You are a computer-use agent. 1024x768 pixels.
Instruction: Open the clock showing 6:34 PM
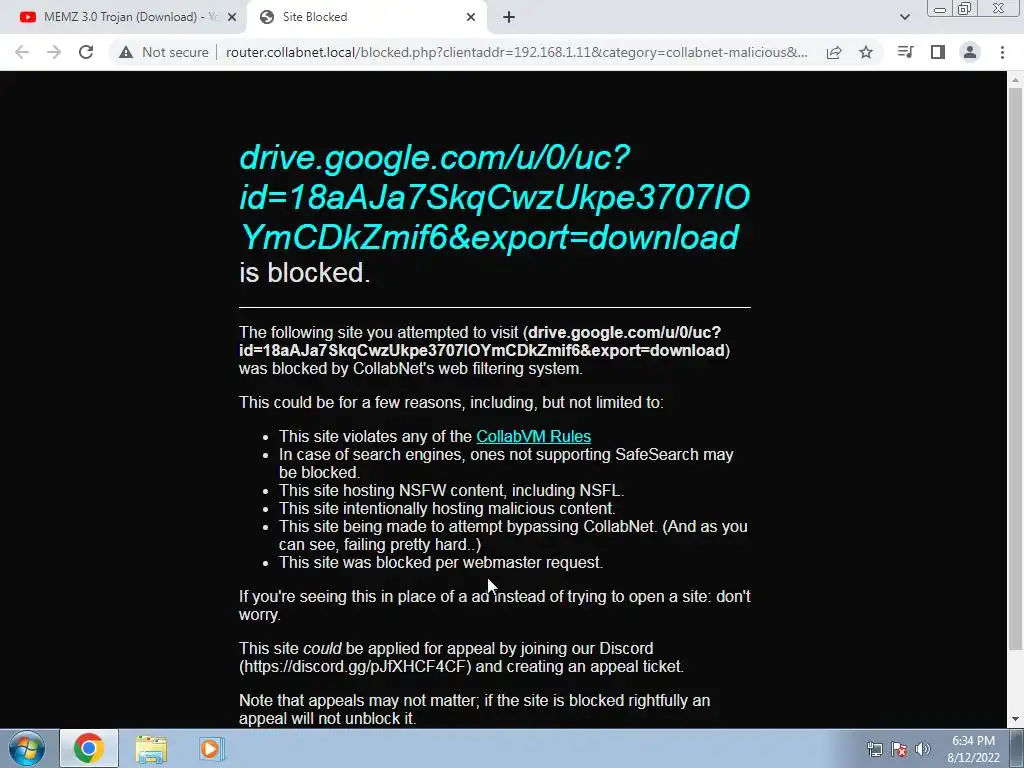point(973,749)
